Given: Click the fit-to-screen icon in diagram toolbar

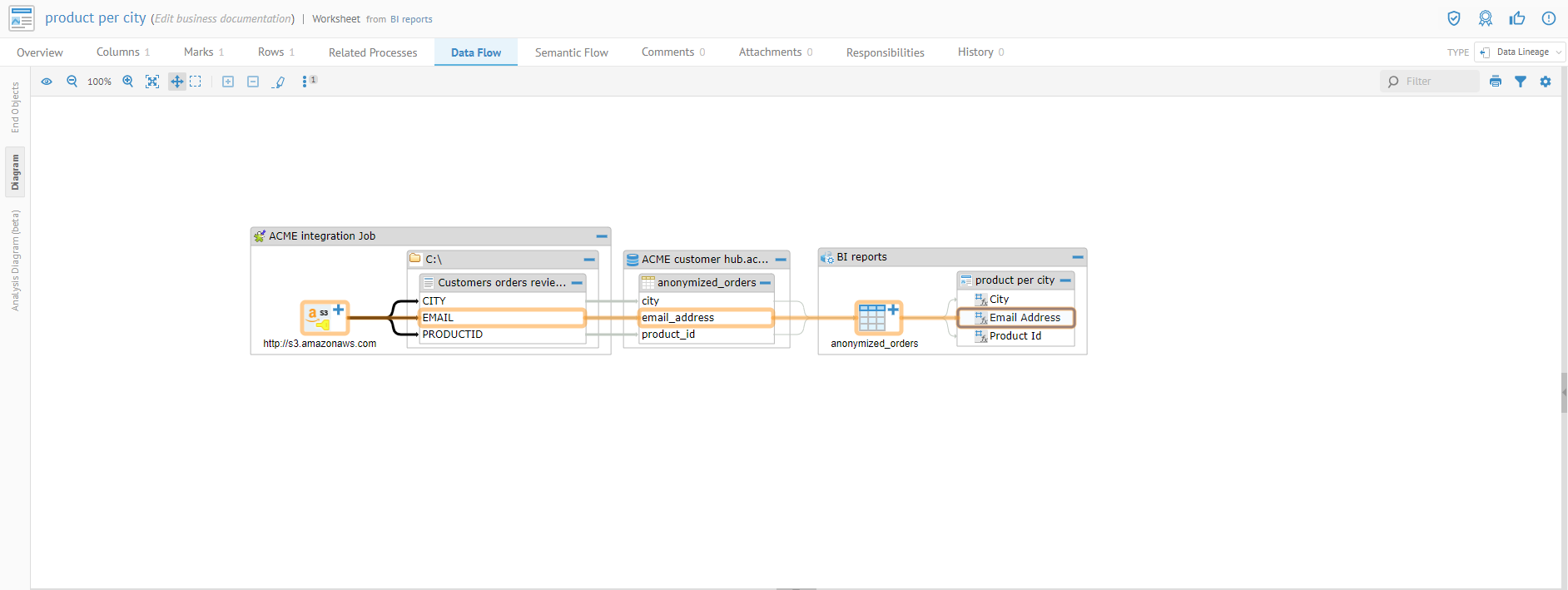Looking at the screenshot, I should pyautogui.click(x=152, y=82).
